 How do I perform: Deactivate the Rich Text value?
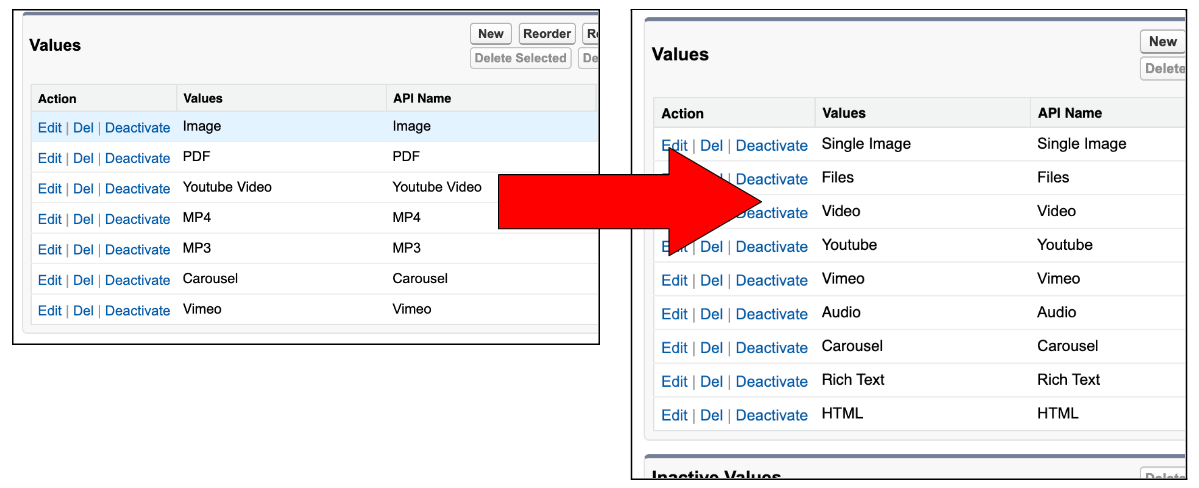772,381
